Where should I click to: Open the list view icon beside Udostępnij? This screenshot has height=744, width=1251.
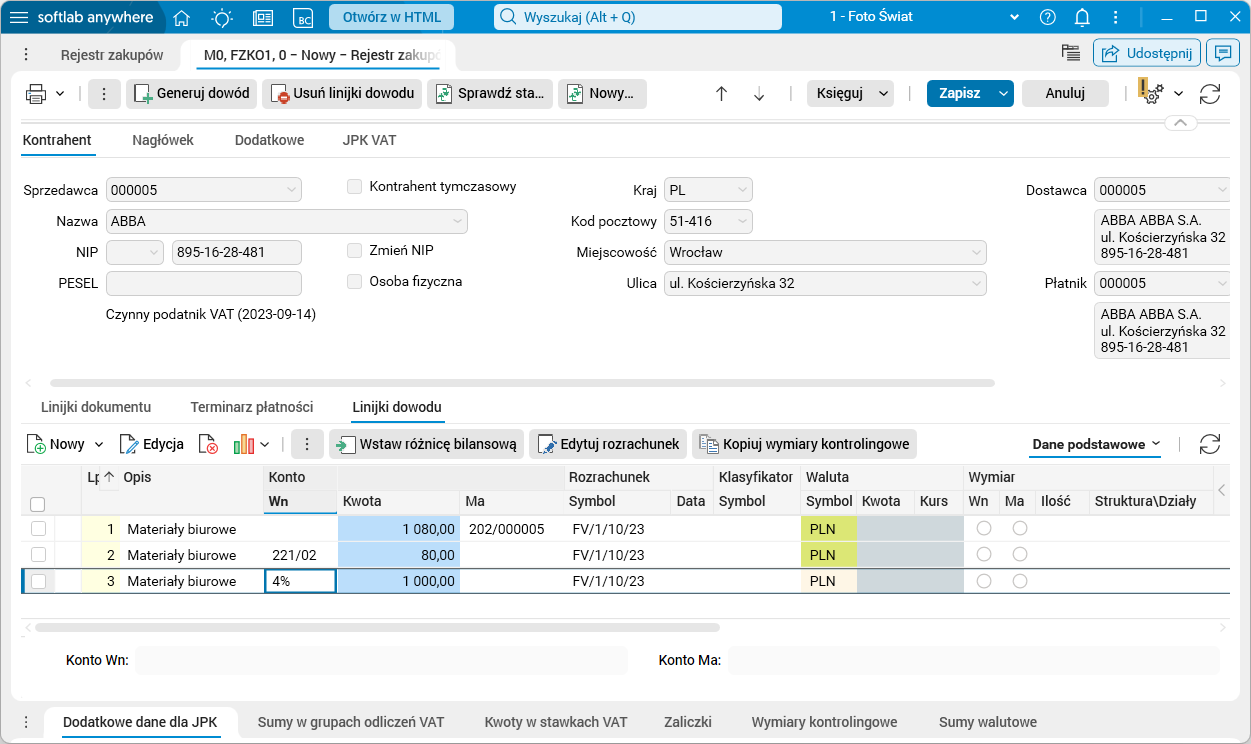1071,53
